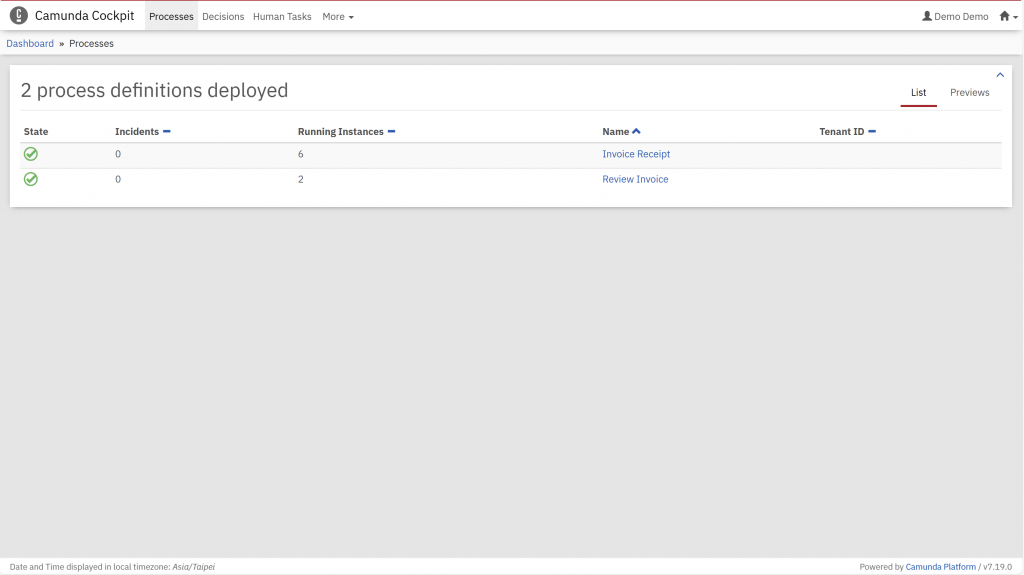This screenshot has width=1024, height=575.
Task: Click the Asia/Taipei timezone text
Action: (193, 567)
